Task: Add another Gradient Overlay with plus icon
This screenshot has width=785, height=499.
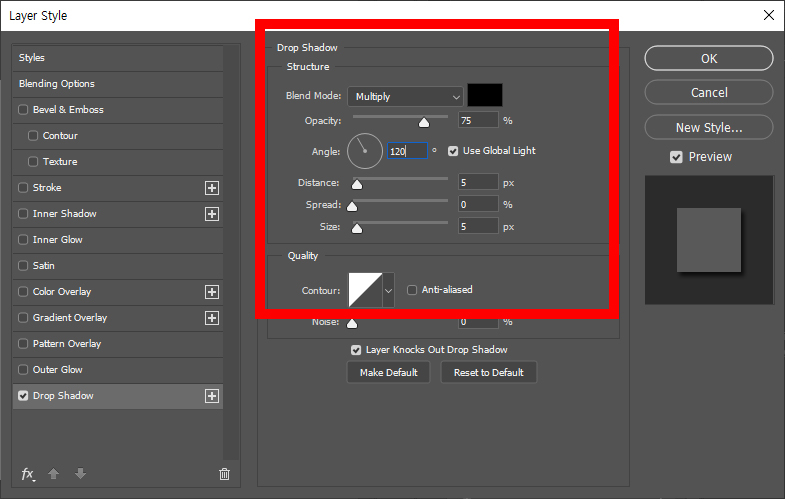Action: pyautogui.click(x=212, y=318)
